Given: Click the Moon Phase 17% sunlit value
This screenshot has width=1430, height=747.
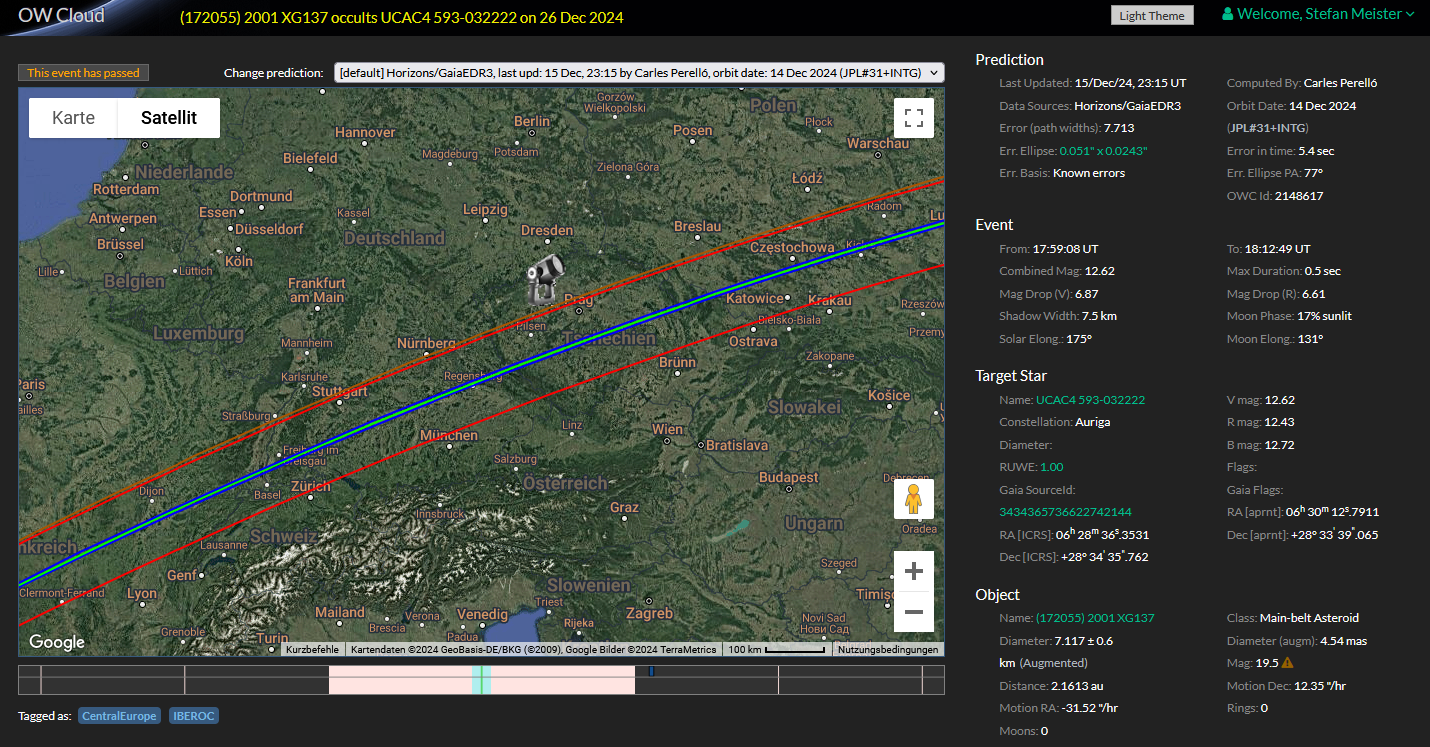Looking at the screenshot, I should point(1324,316).
